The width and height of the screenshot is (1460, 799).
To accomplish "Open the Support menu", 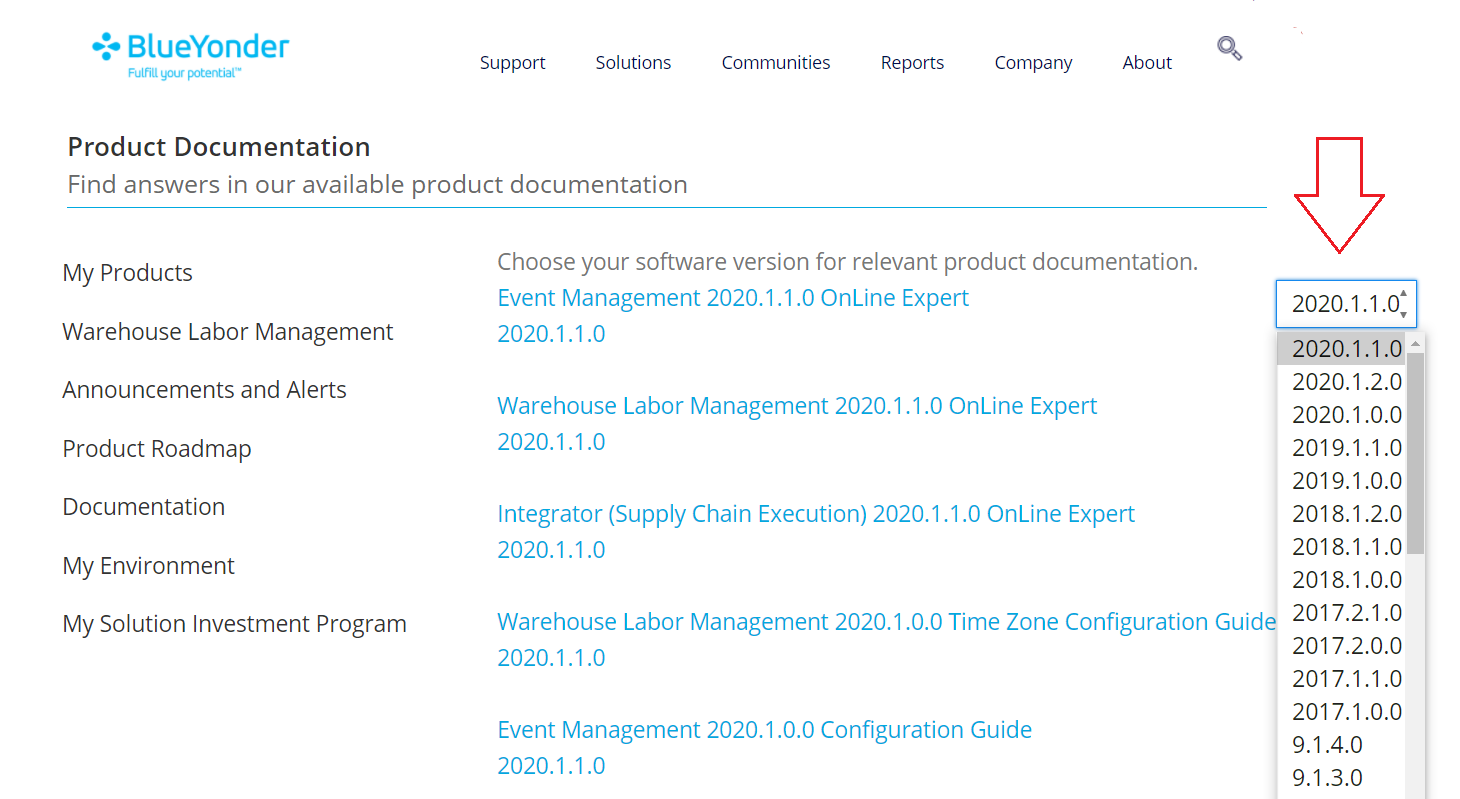I will 512,63.
